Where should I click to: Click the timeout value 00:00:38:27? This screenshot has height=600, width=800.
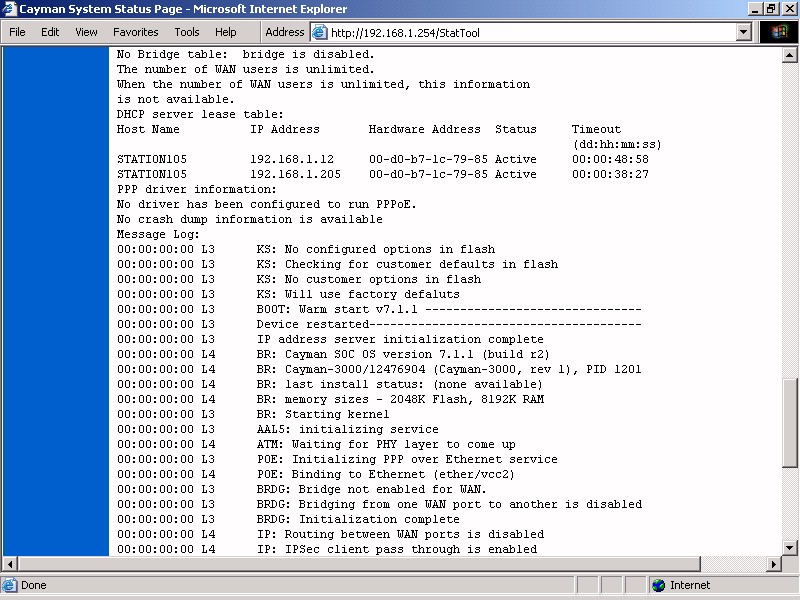click(610, 174)
